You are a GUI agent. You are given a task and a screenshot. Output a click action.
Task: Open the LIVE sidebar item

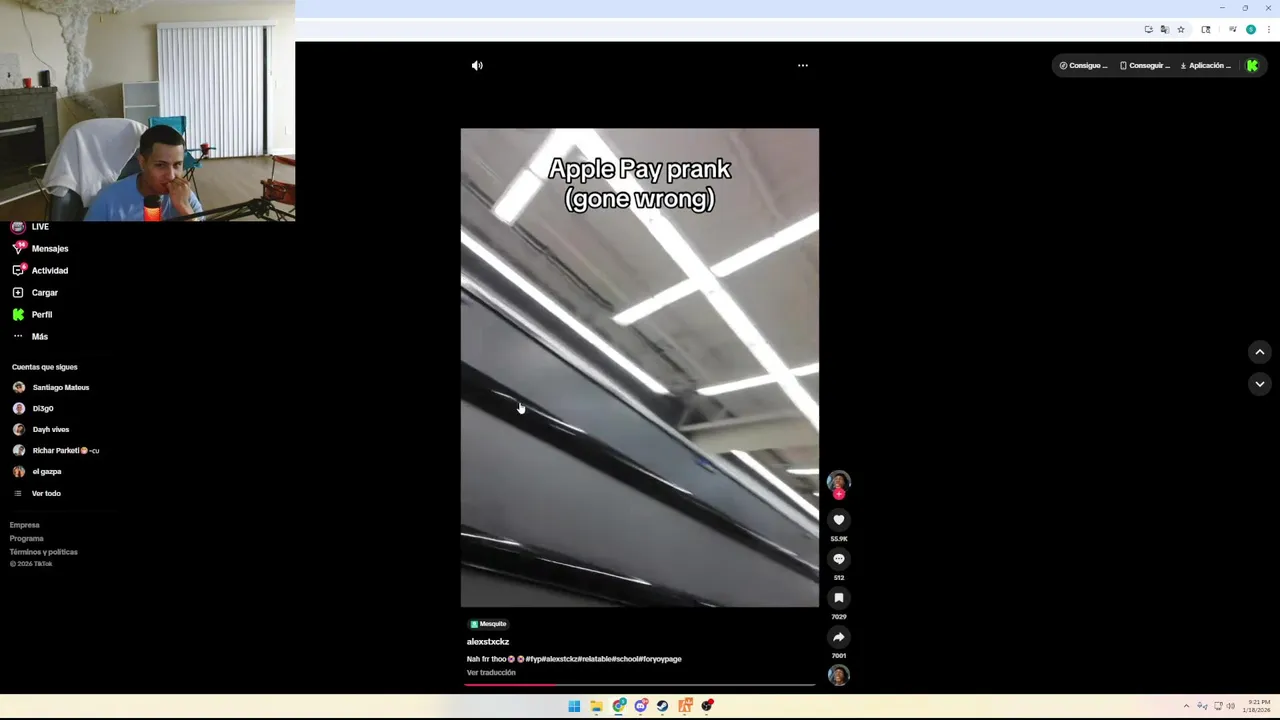(x=30, y=227)
